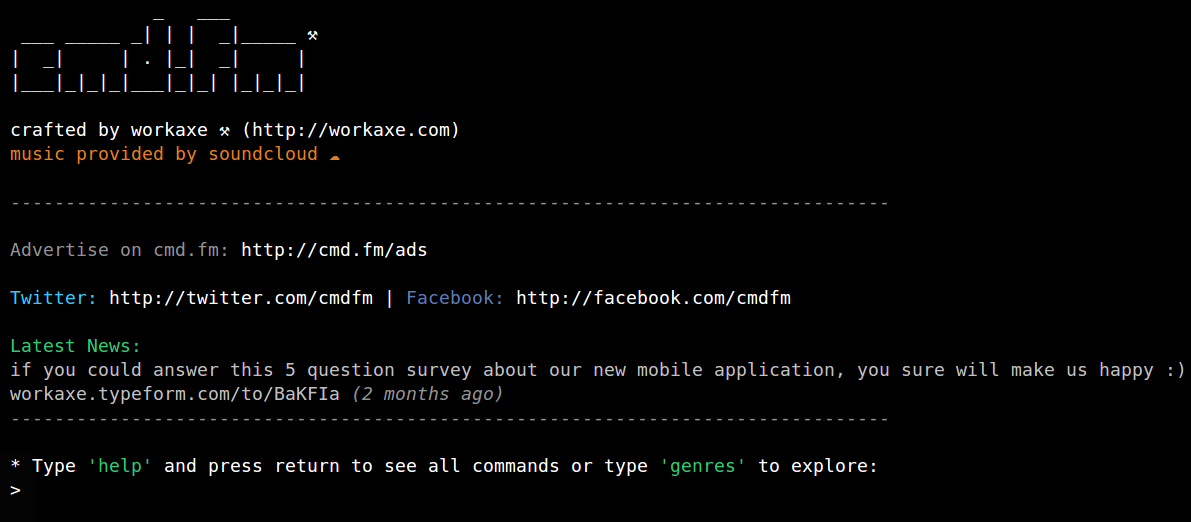Open the facebook.com/cmdfm link
This screenshot has width=1191, height=522.
point(653,298)
